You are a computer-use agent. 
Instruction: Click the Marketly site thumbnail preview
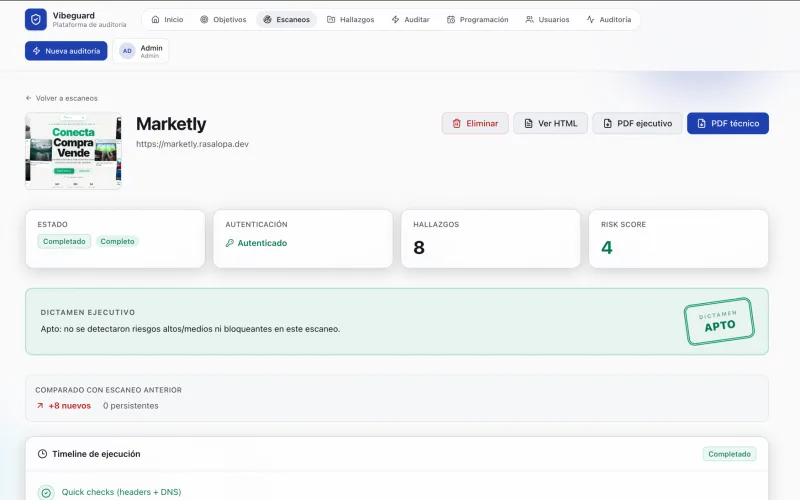click(x=73, y=151)
